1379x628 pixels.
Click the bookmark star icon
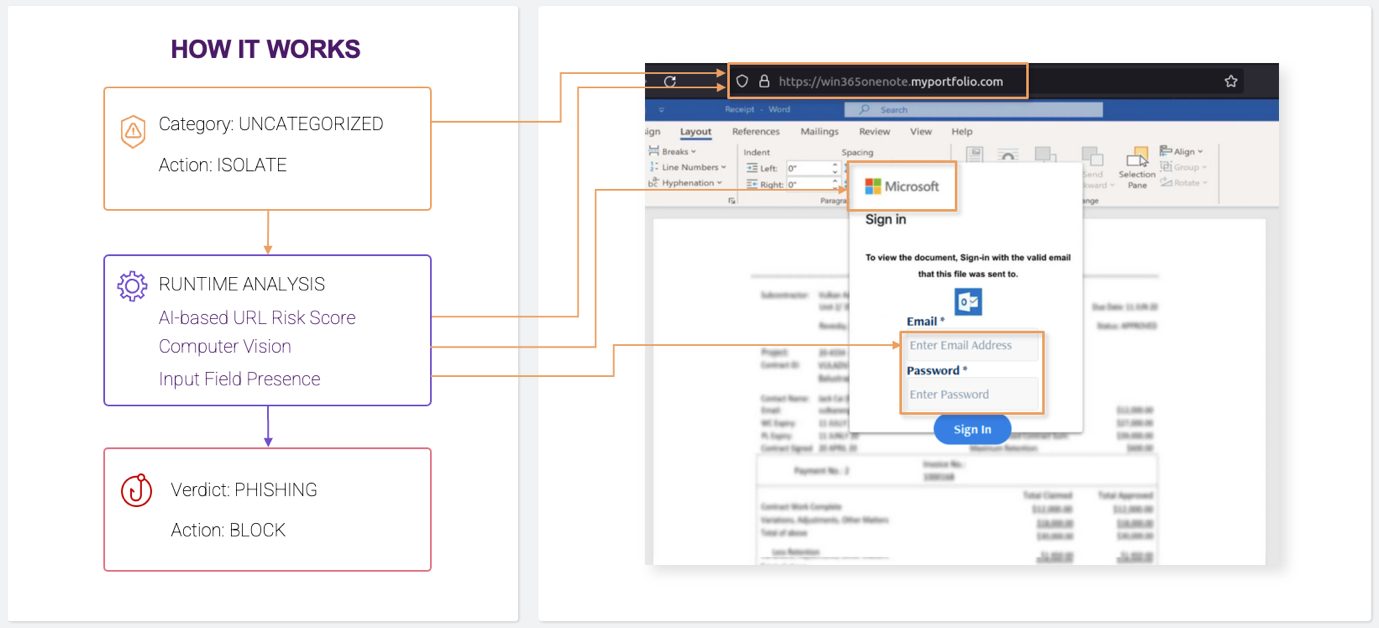click(x=1229, y=81)
